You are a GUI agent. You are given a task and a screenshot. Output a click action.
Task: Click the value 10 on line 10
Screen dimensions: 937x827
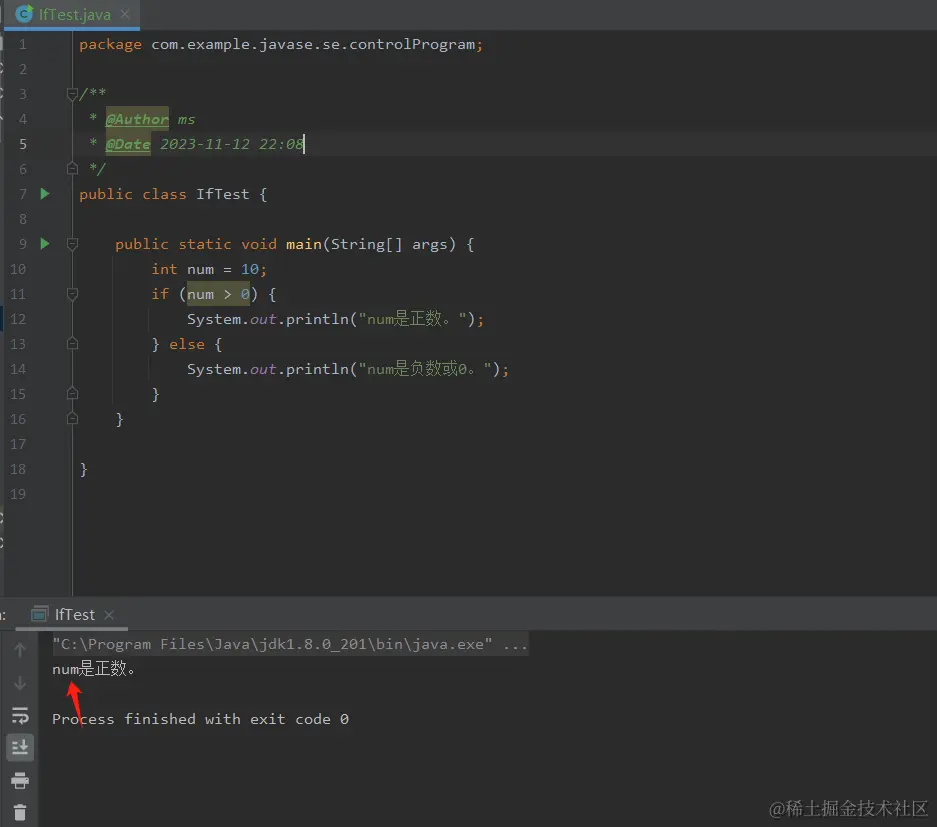250,269
